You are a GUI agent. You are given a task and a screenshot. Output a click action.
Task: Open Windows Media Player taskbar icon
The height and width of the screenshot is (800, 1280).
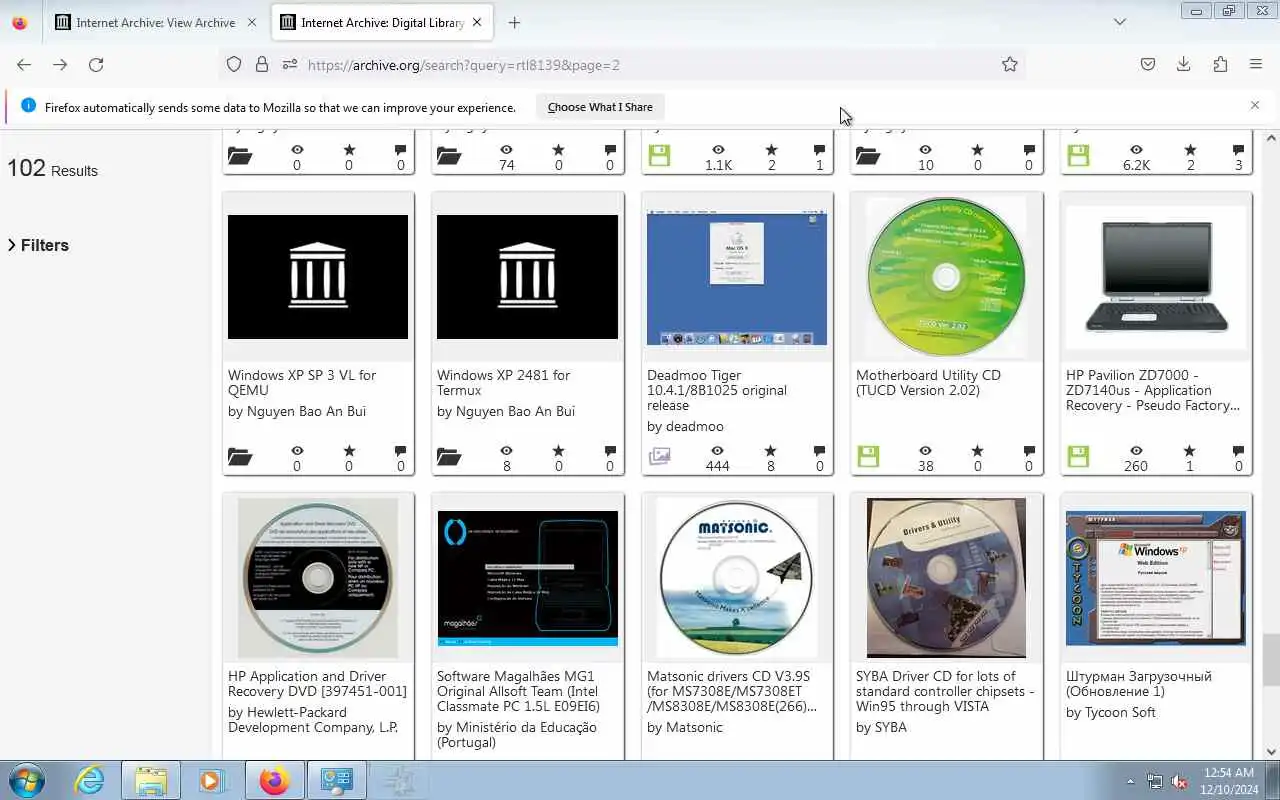tap(212, 780)
